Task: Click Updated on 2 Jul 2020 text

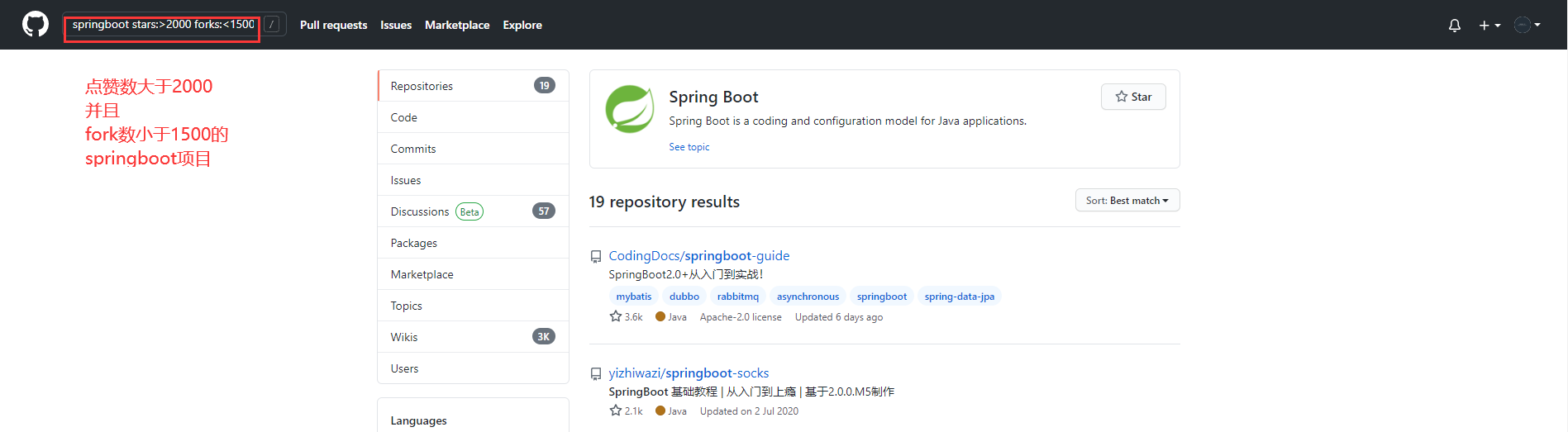Action: [x=749, y=411]
